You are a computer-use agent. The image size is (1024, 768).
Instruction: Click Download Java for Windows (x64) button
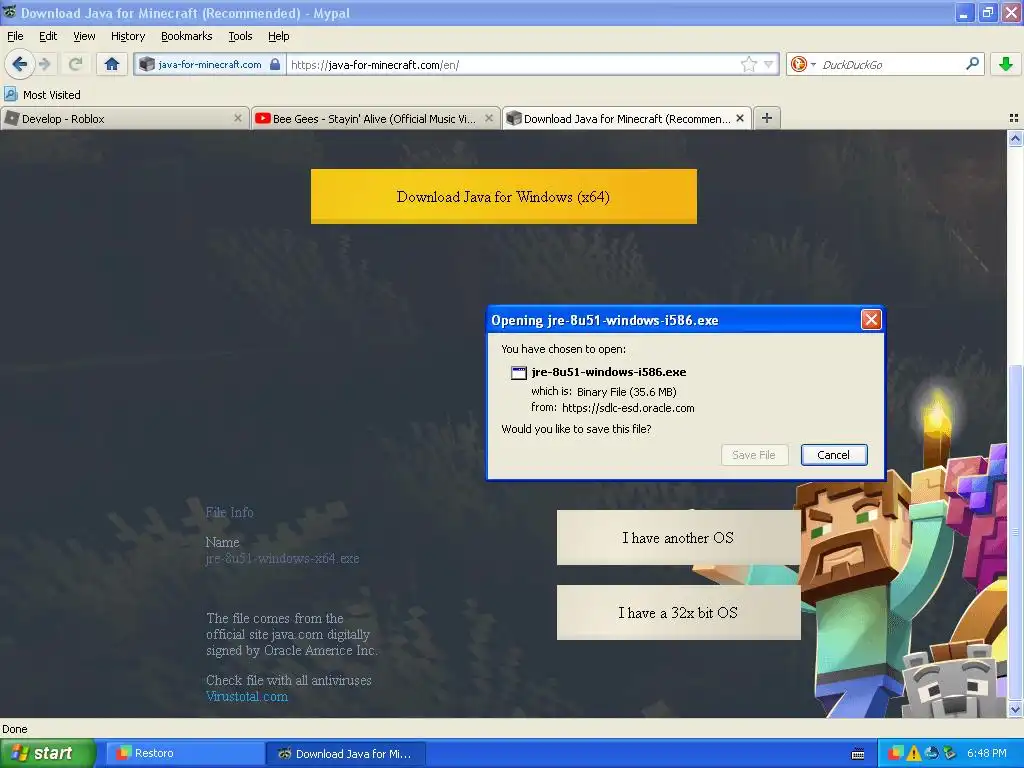pos(504,197)
